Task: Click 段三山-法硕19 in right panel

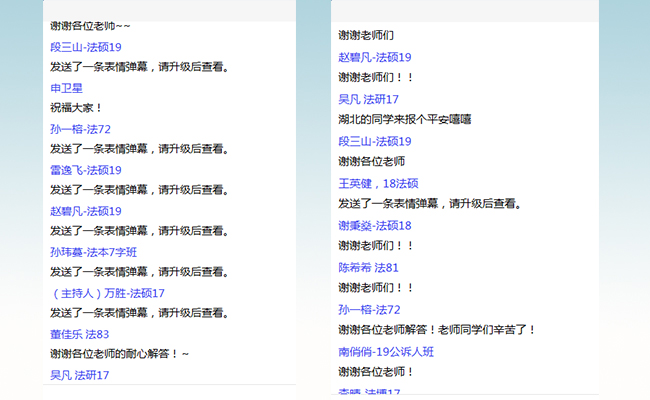Action: coord(374,141)
